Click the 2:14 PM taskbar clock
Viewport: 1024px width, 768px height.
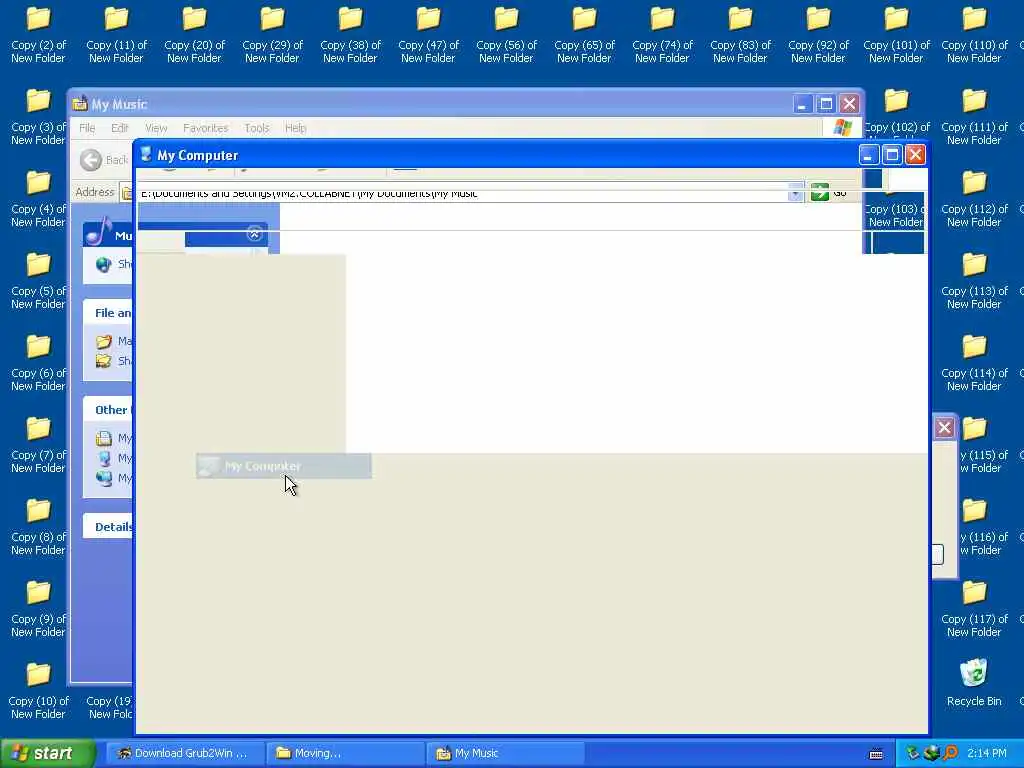coord(987,754)
